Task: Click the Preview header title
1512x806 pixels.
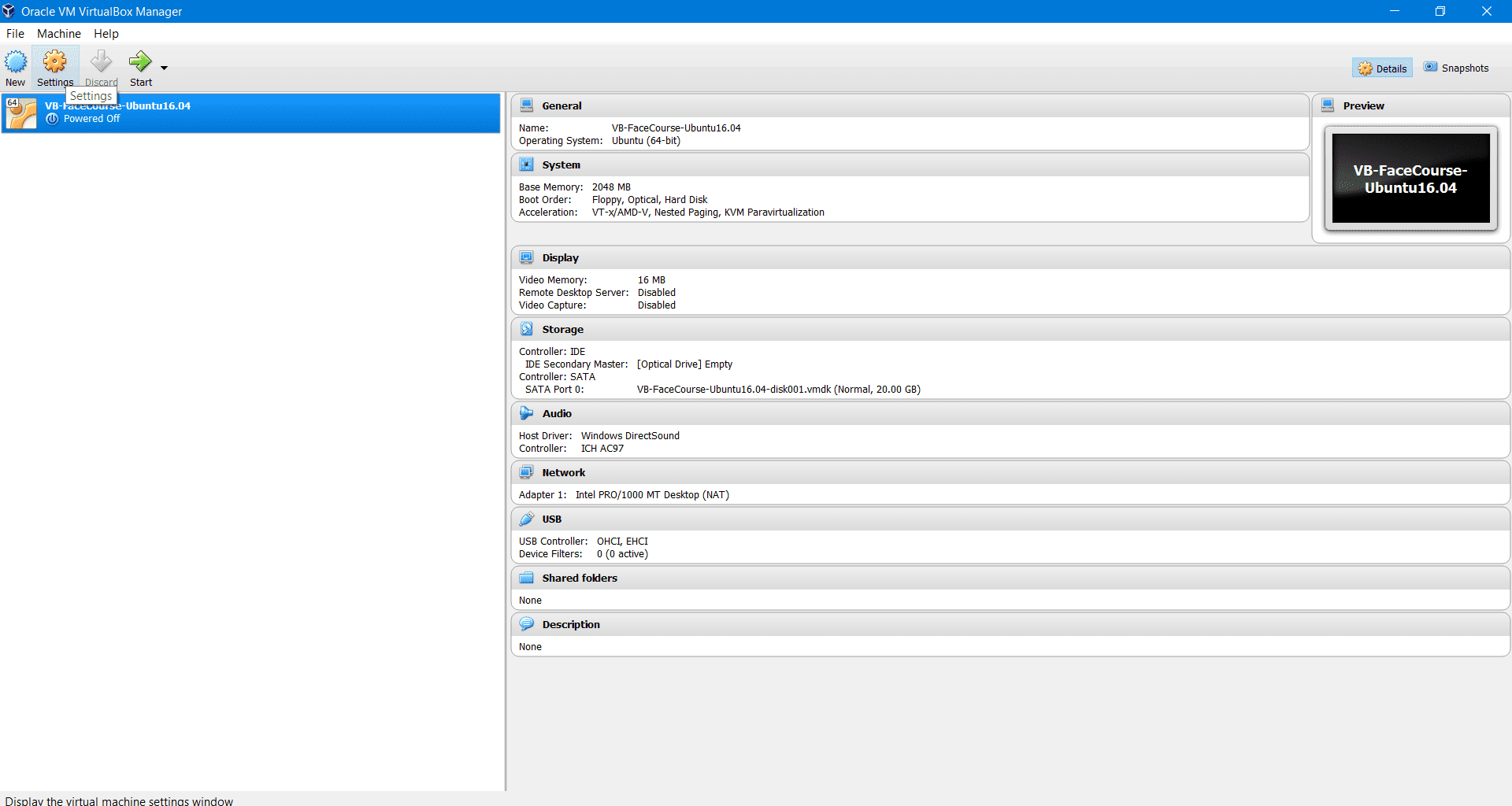Action: 1363,105
